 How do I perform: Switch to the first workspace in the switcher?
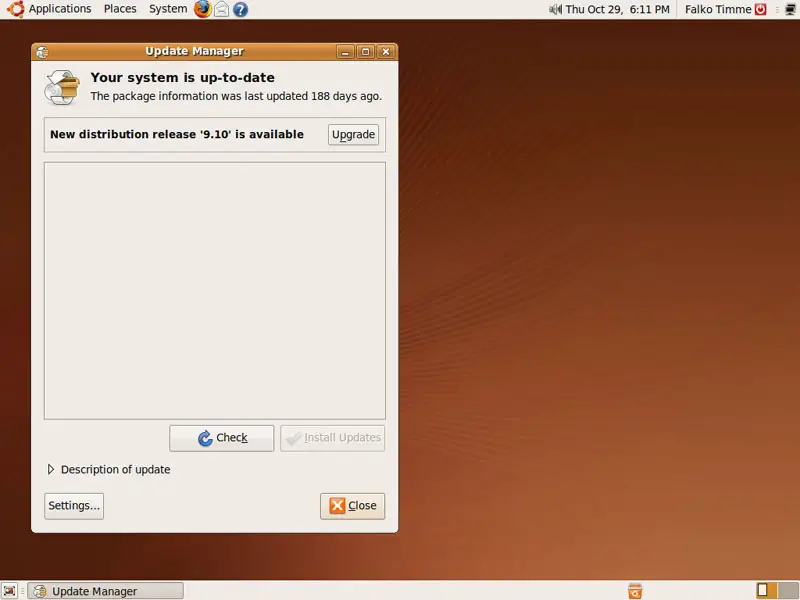767,590
